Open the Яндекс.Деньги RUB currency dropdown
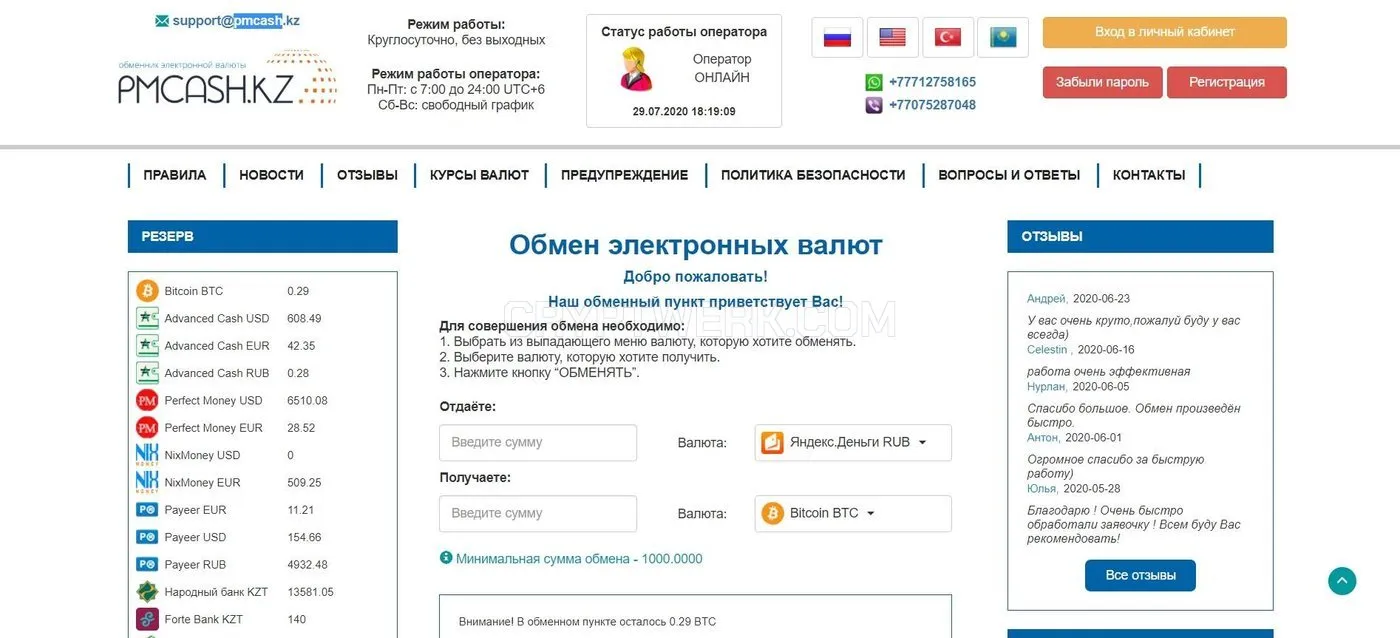This screenshot has width=1400, height=638. (x=853, y=442)
